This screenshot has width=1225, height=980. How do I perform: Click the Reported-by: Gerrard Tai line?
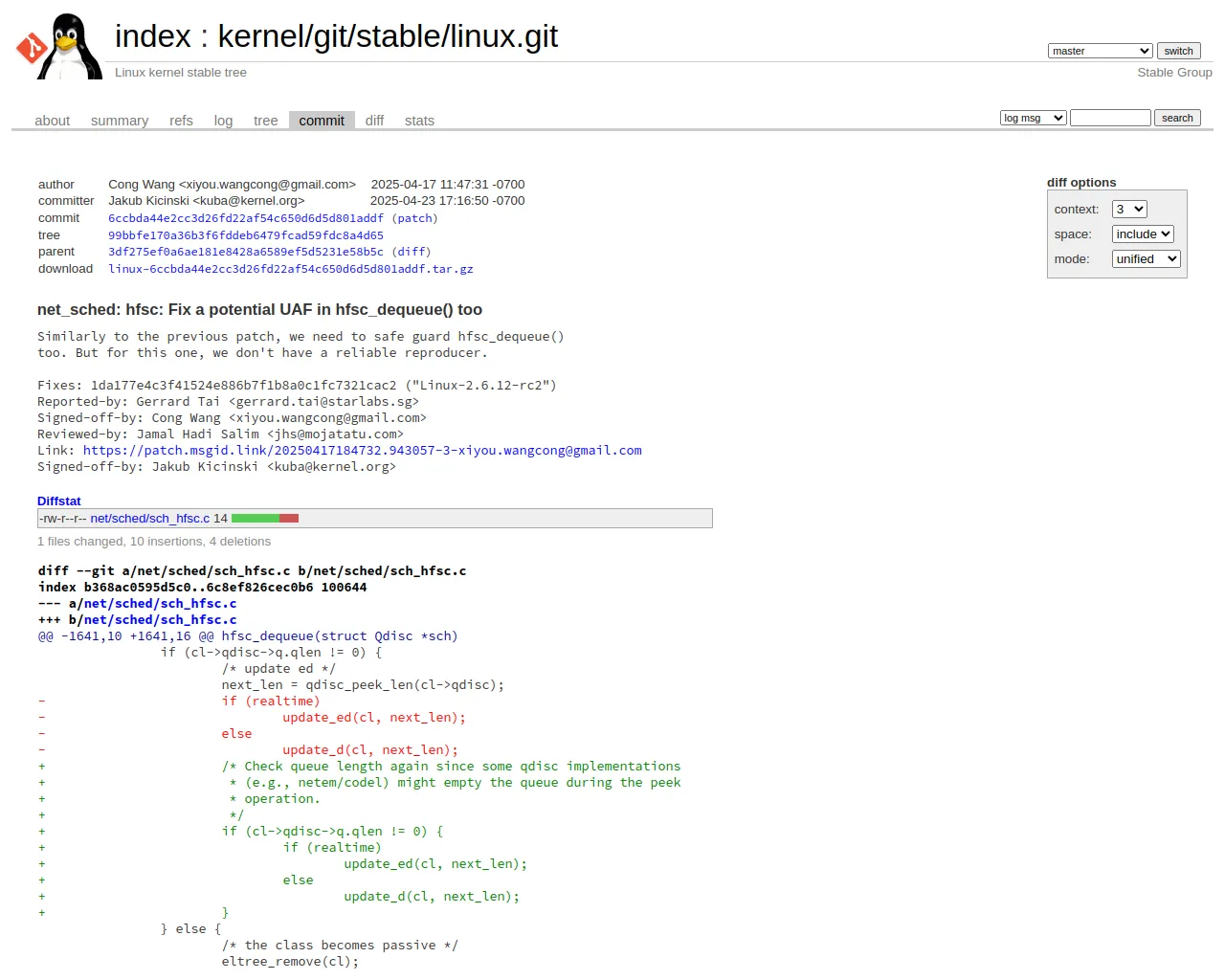pos(228,402)
